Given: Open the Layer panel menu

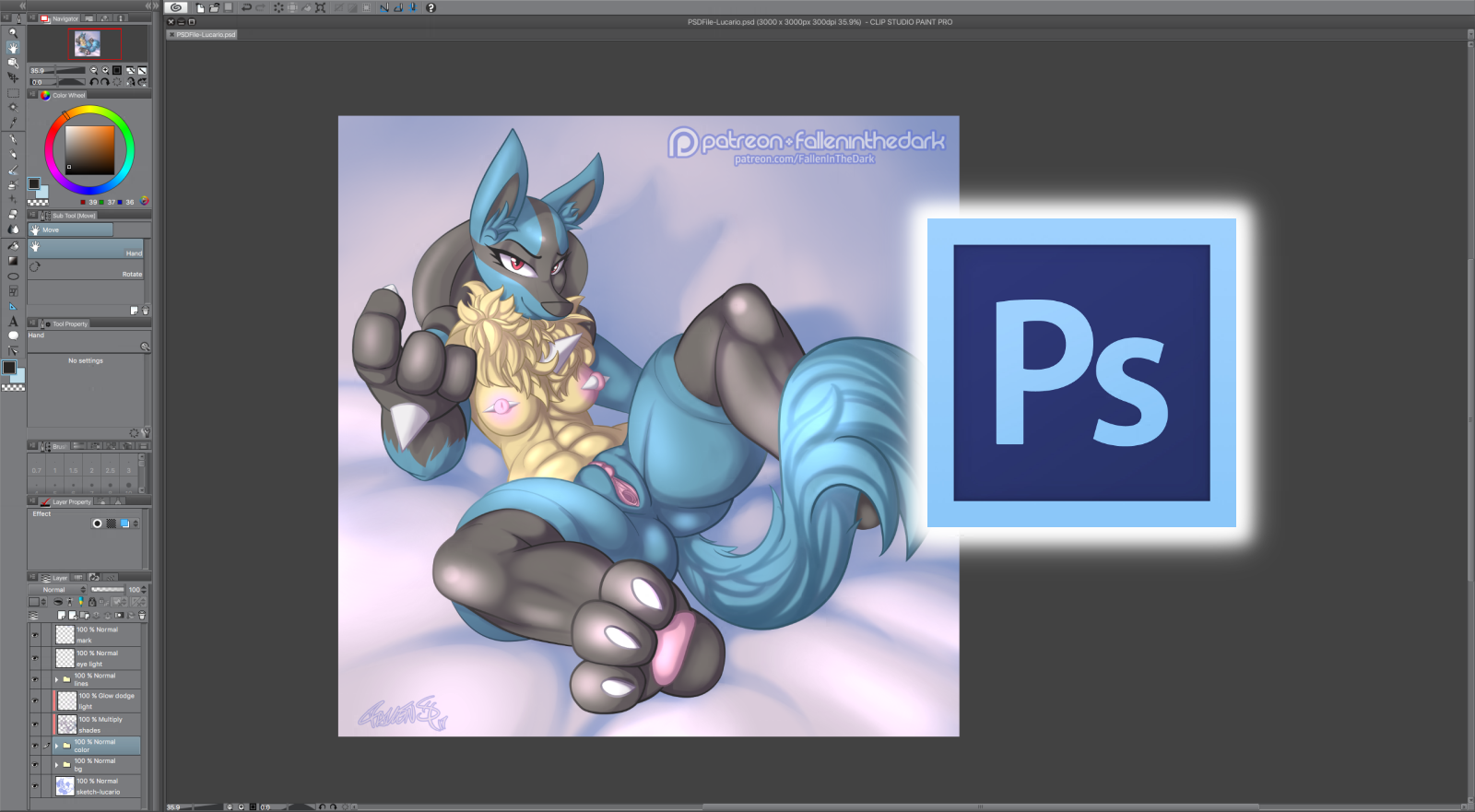Looking at the screenshot, I should coord(33,578).
